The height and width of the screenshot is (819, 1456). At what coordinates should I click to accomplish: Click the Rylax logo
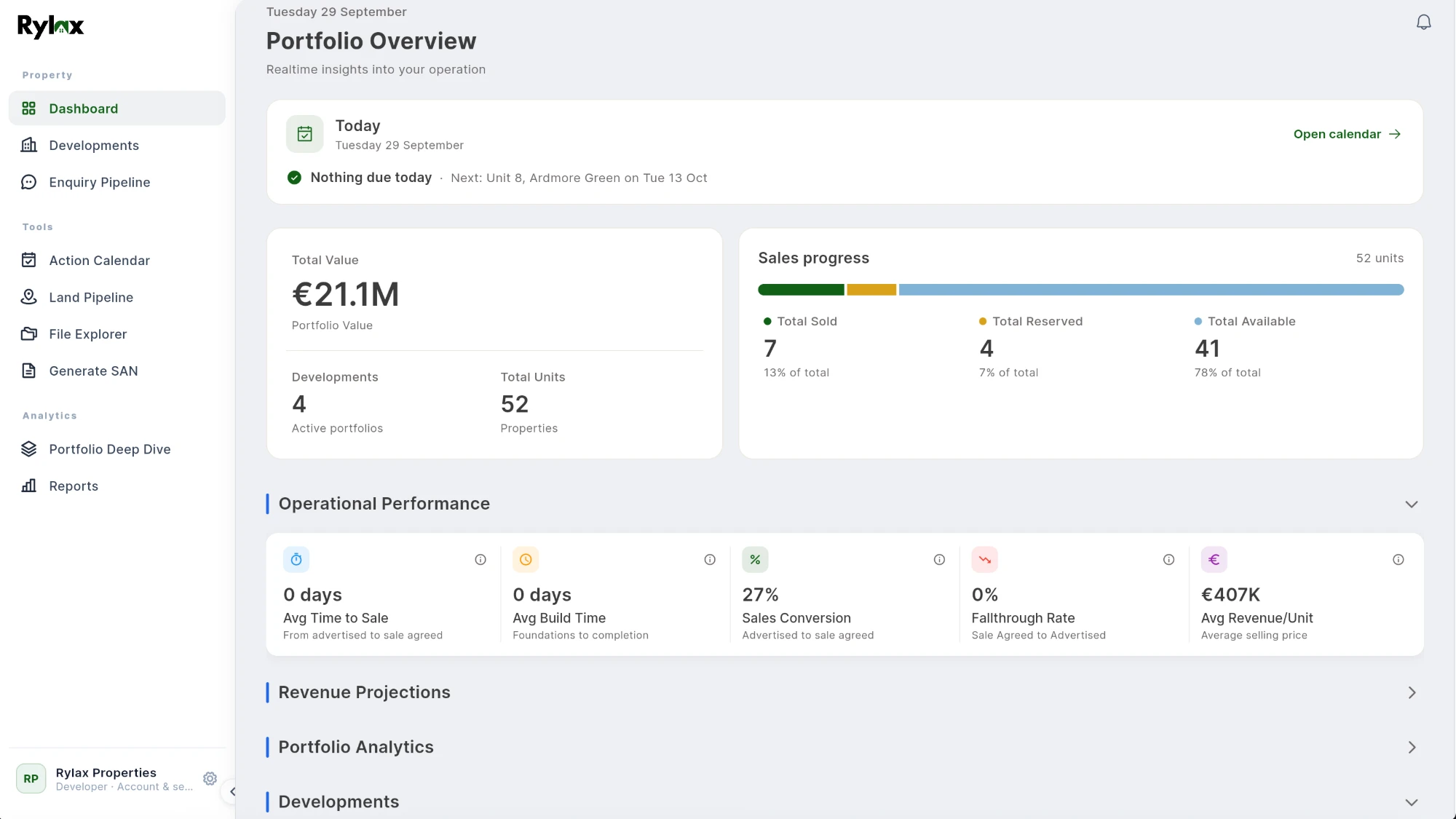pyautogui.click(x=50, y=26)
